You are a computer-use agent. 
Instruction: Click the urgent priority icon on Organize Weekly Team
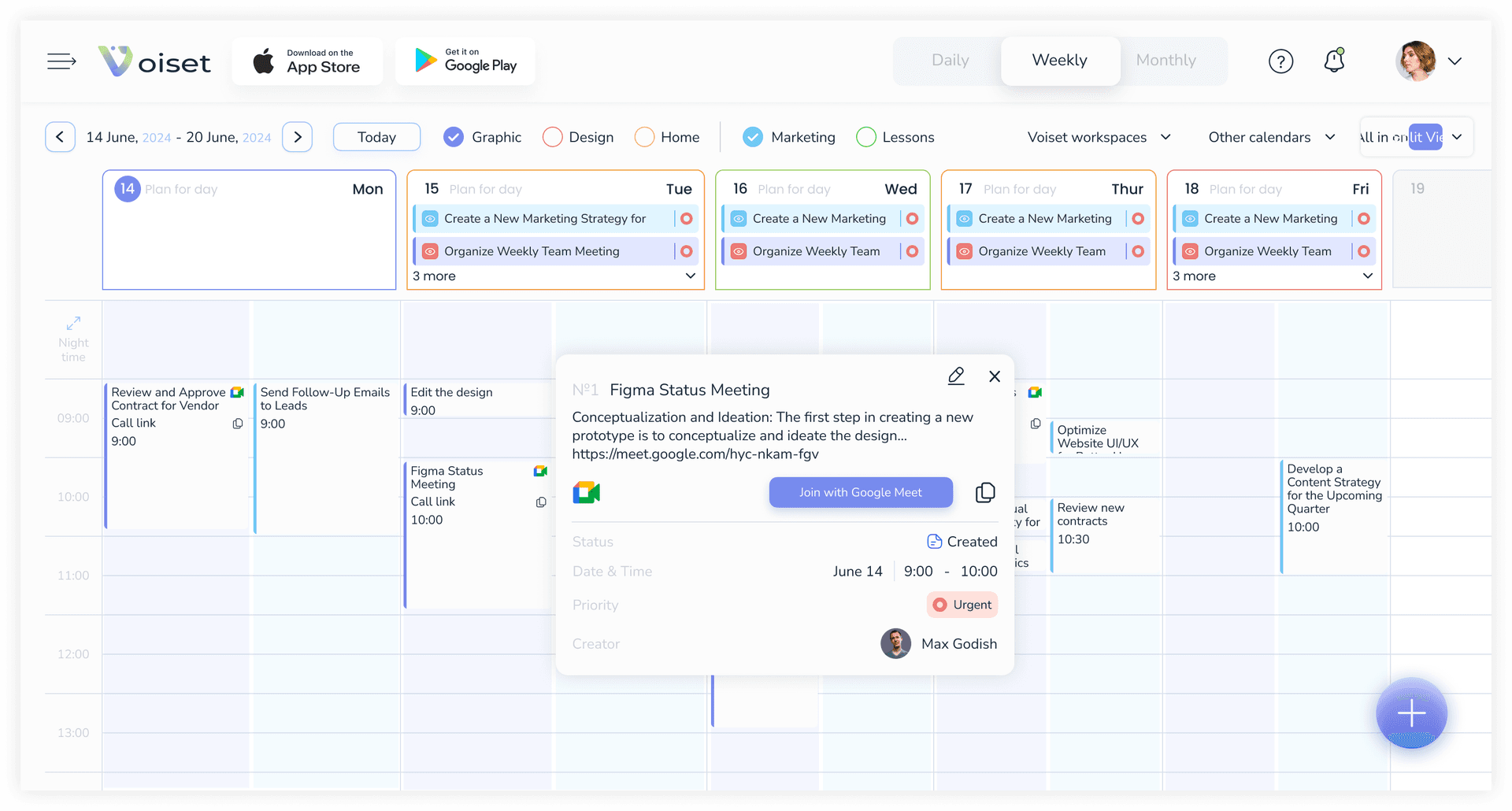click(687, 250)
